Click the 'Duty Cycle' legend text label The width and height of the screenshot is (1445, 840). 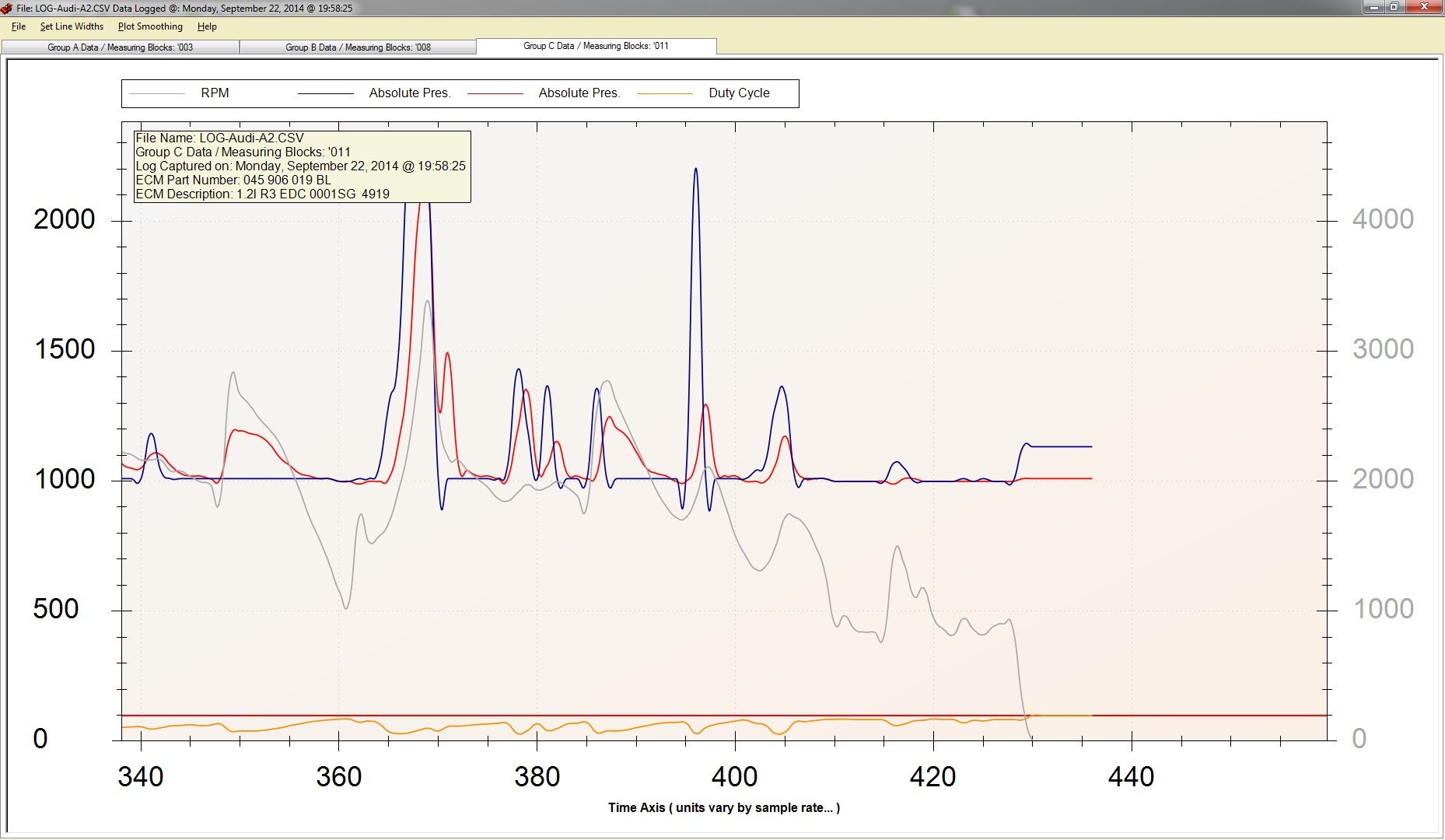739,93
